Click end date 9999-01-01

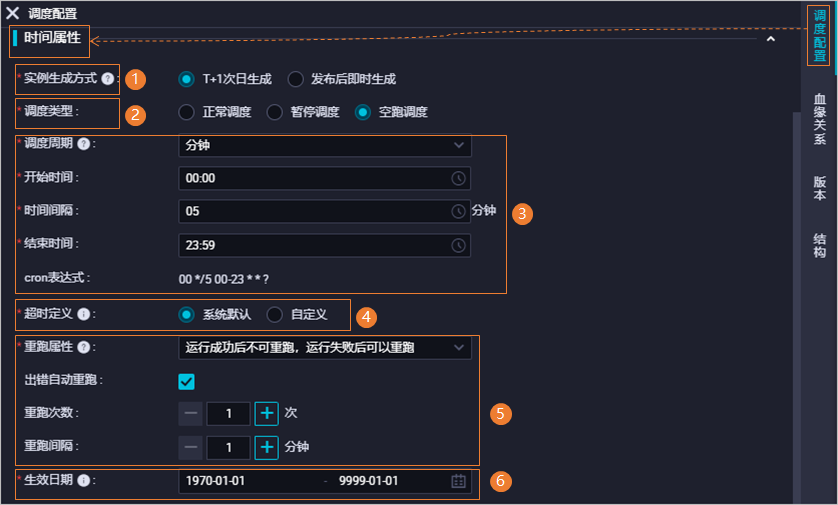point(368,481)
